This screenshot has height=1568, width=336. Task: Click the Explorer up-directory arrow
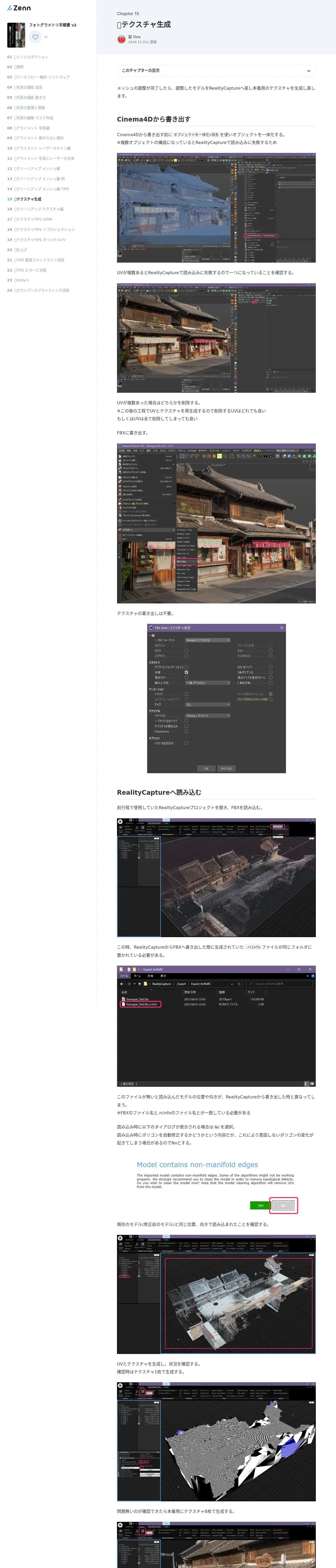click(x=140, y=984)
